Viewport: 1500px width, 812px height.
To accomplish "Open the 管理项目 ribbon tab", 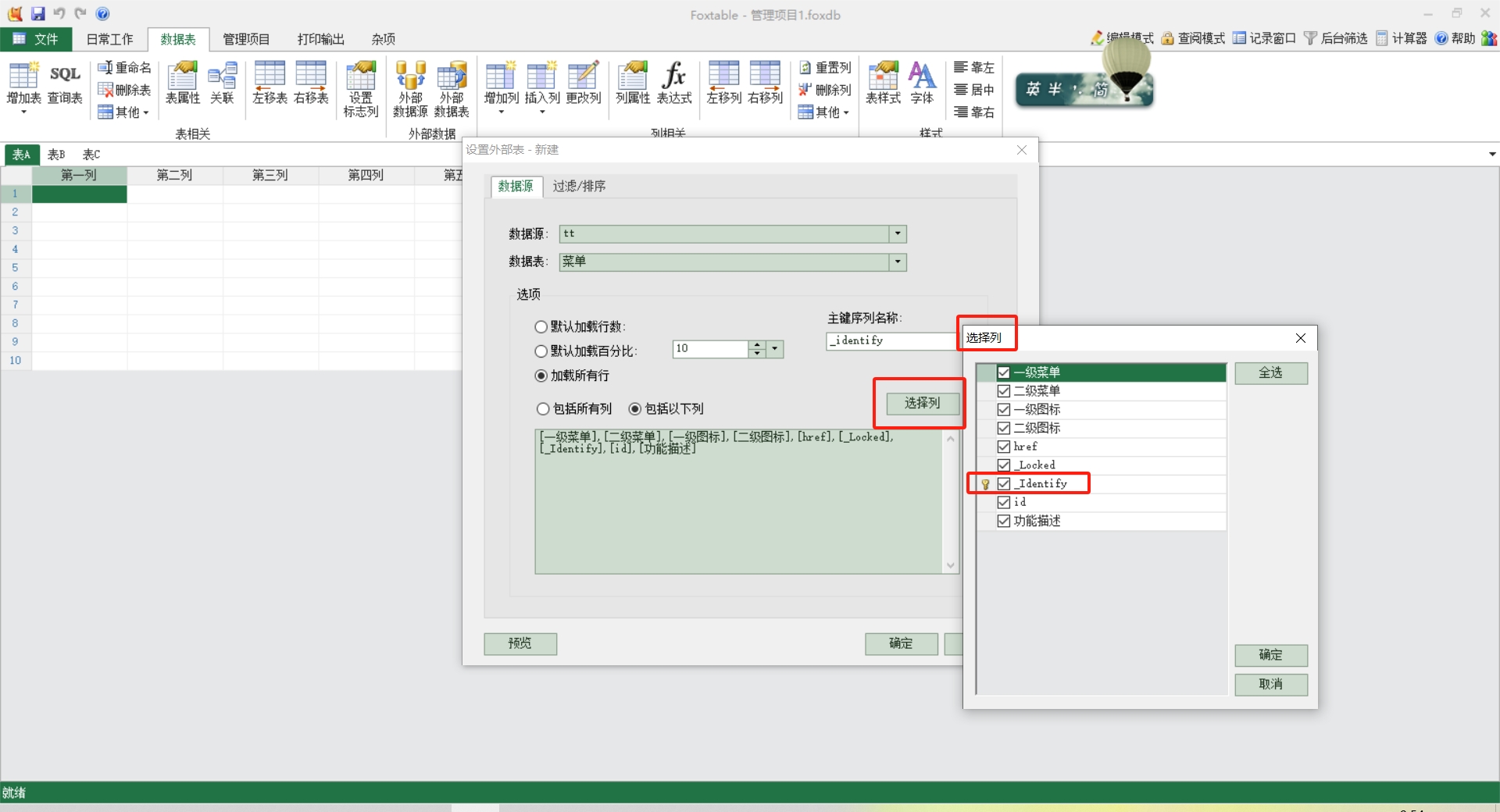I will (246, 39).
